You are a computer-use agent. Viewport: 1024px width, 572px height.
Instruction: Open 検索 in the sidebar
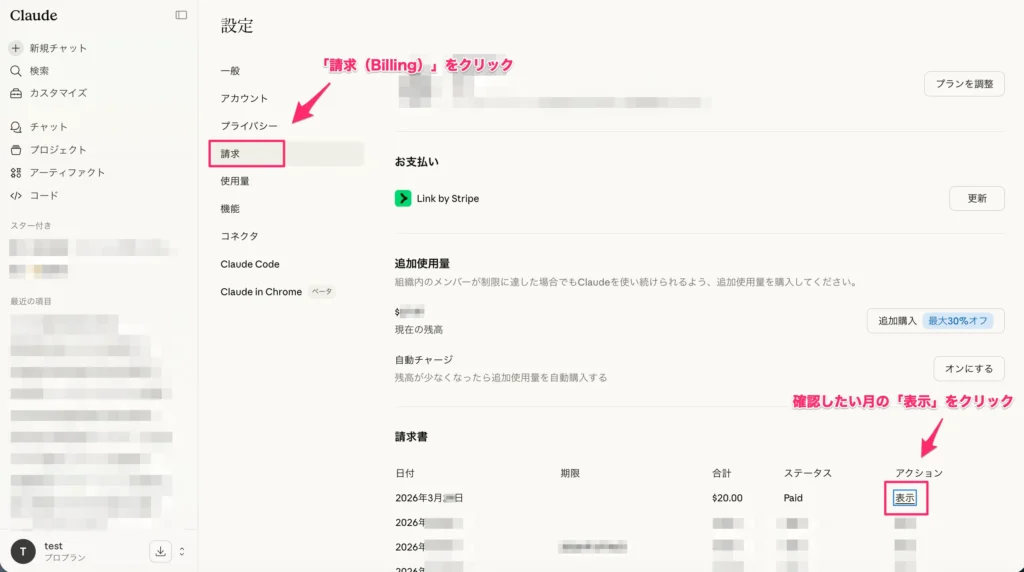39,71
